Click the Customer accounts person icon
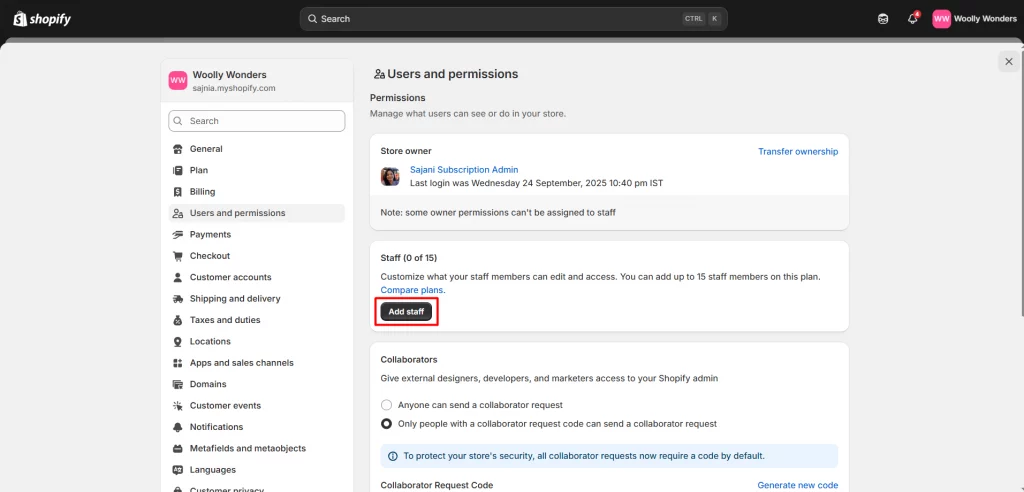Viewport: 1024px width, 492px height. pyautogui.click(x=178, y=278)
